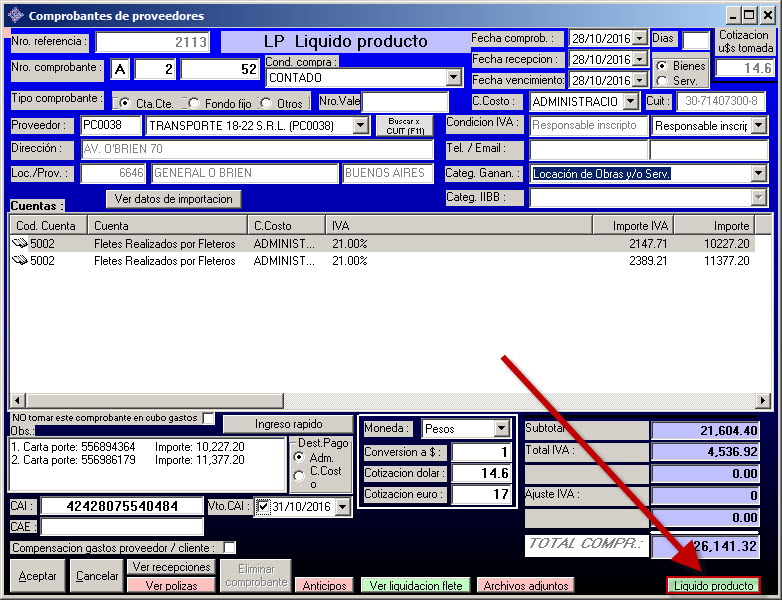Click Buscar x CUIT (F11) button
The height and width of the screenshot is (600, 782).
click(404, 125)
